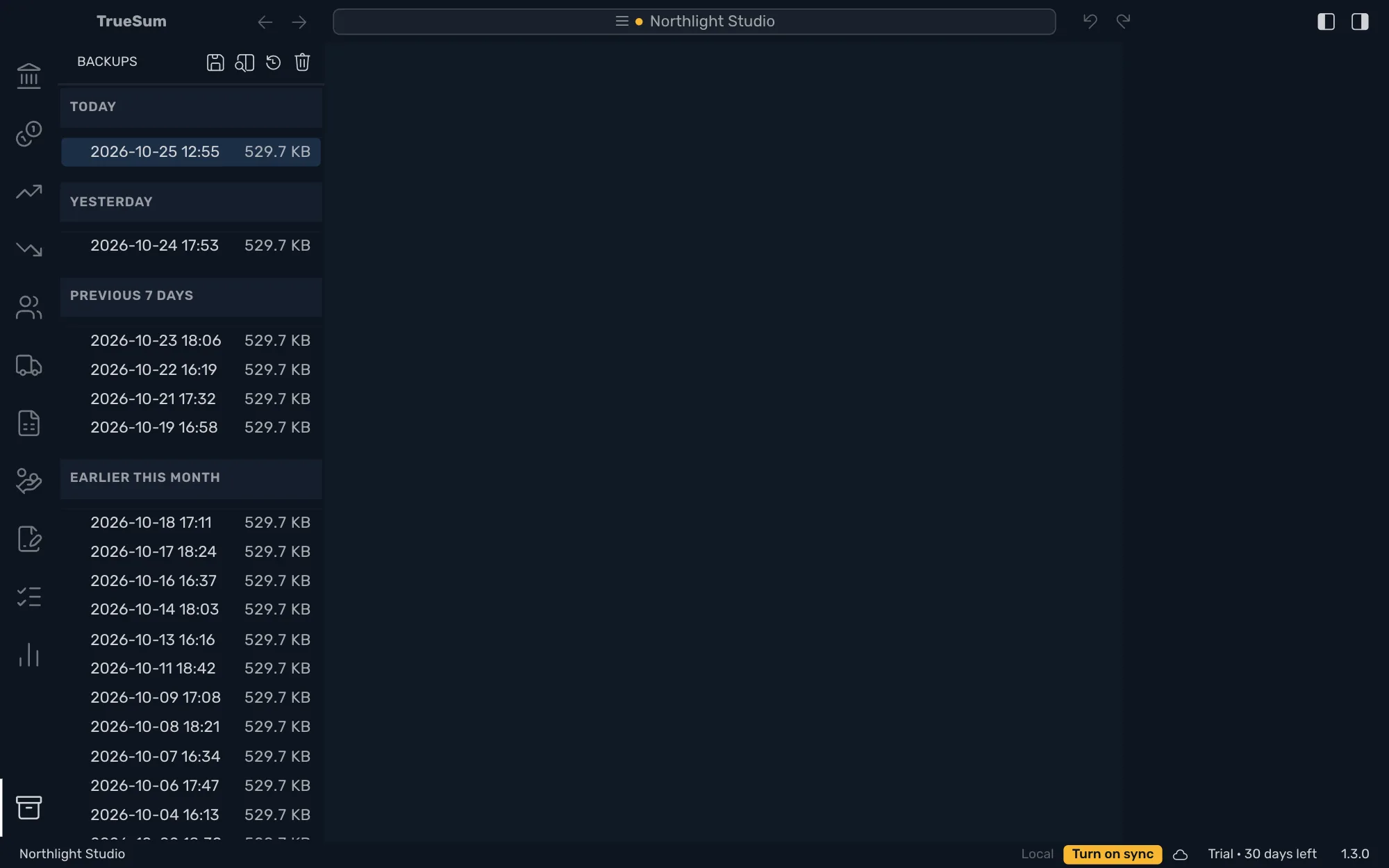Screen dimensions: 1389x868
Task: Click Turn on sync button
Action: pos(1113,854)
